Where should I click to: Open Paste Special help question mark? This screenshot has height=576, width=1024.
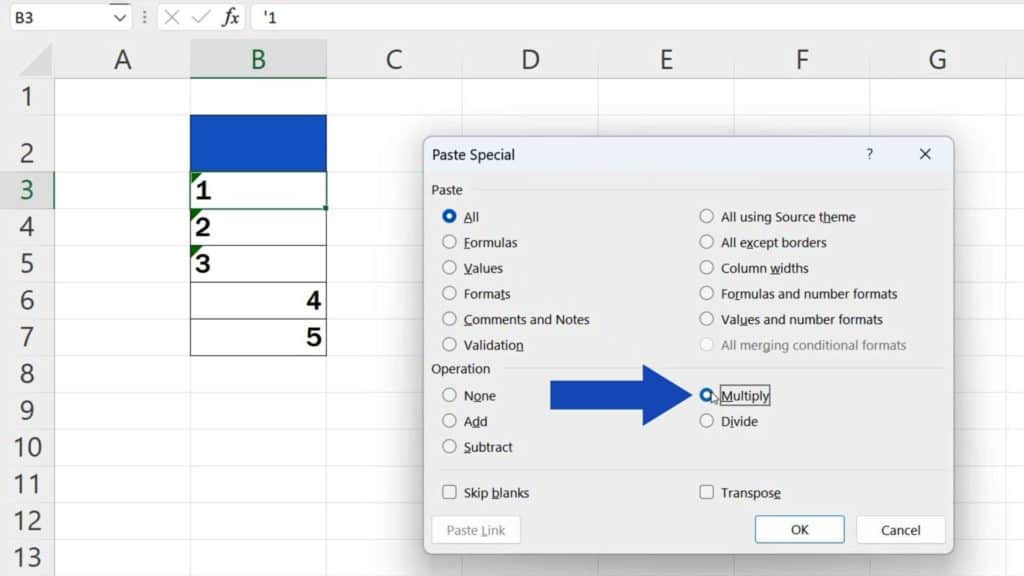click(x=869, y=154)
